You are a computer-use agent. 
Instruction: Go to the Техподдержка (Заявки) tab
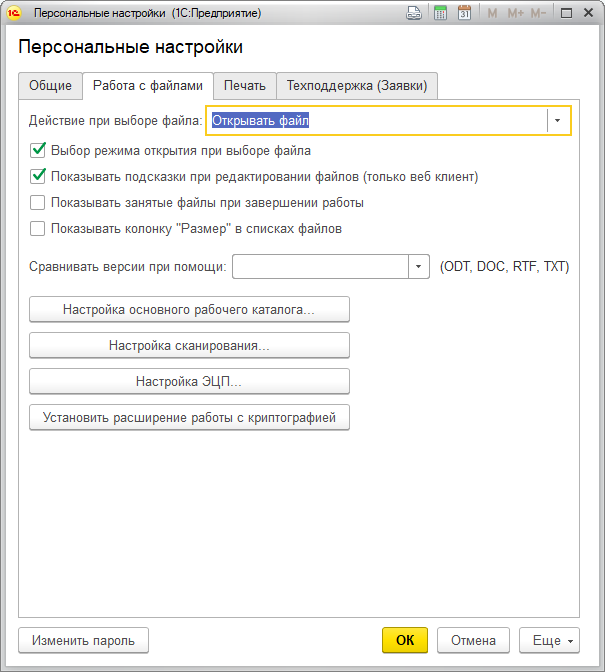(357, 86)
